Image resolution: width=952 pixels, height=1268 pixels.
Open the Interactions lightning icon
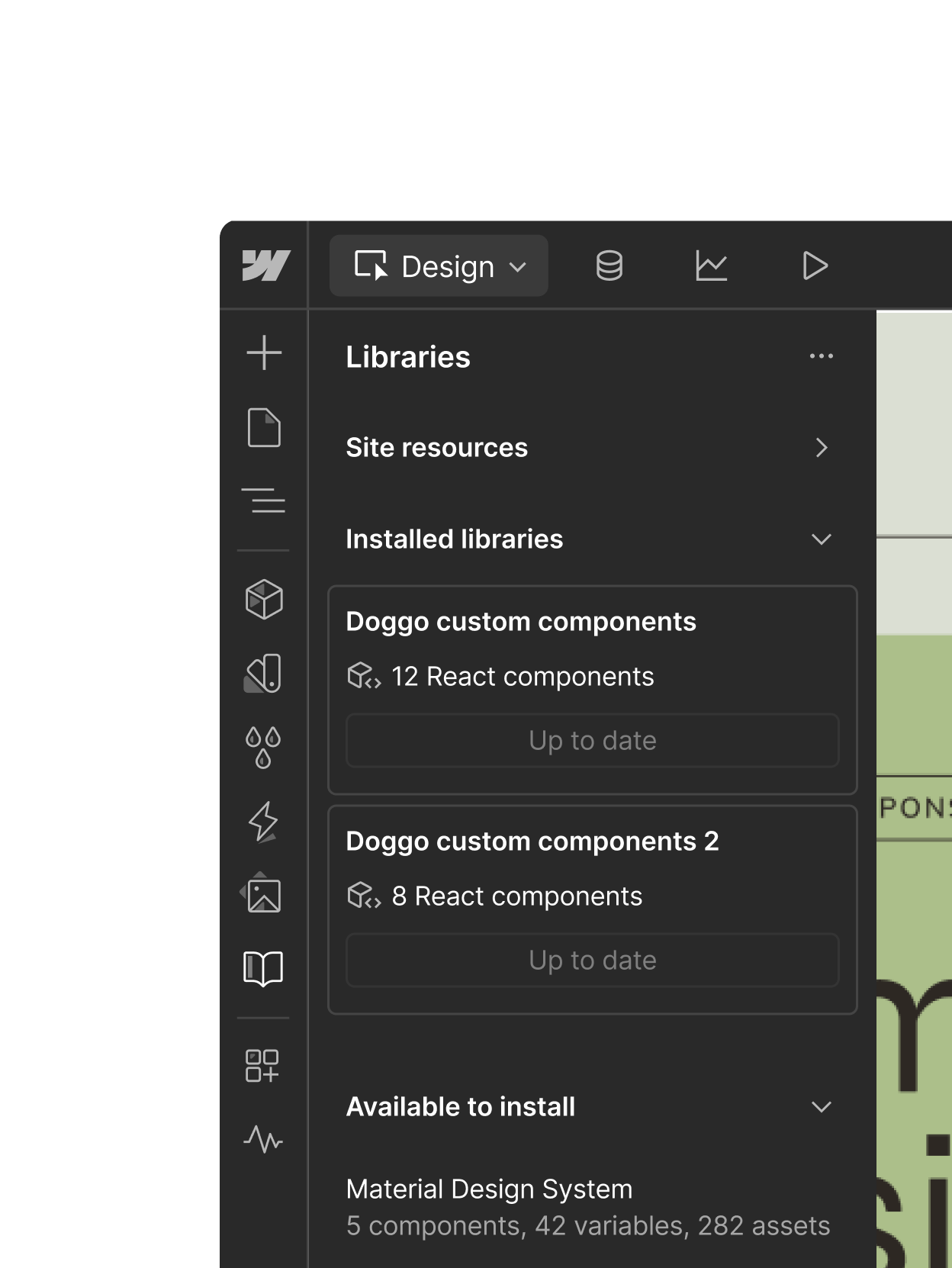point(264,822)
